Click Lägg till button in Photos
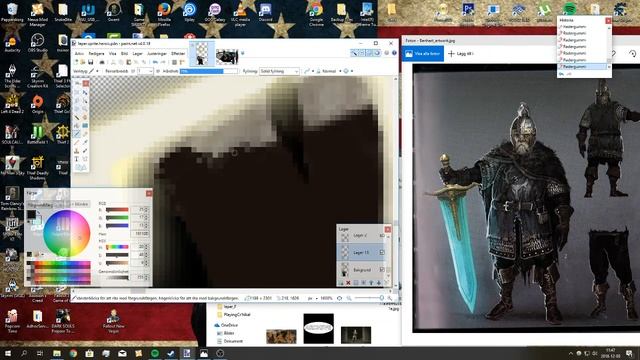 [460, 53]
